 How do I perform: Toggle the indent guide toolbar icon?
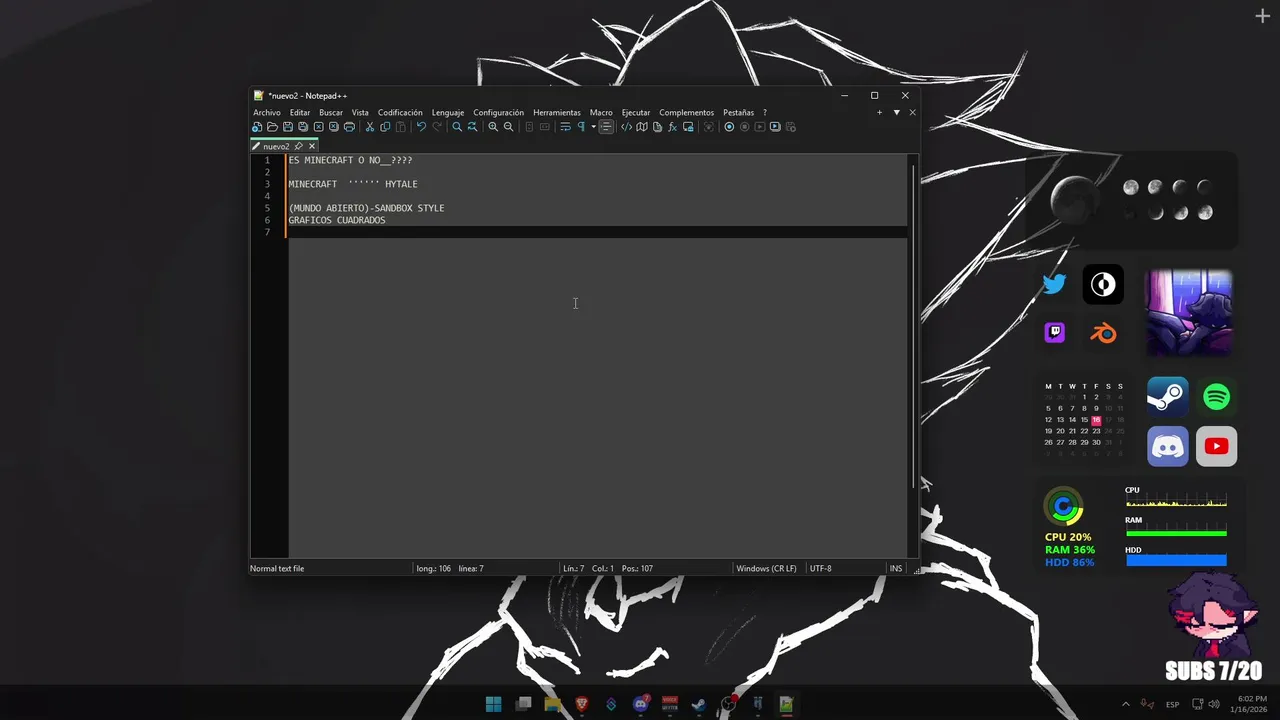coord(606,127)
